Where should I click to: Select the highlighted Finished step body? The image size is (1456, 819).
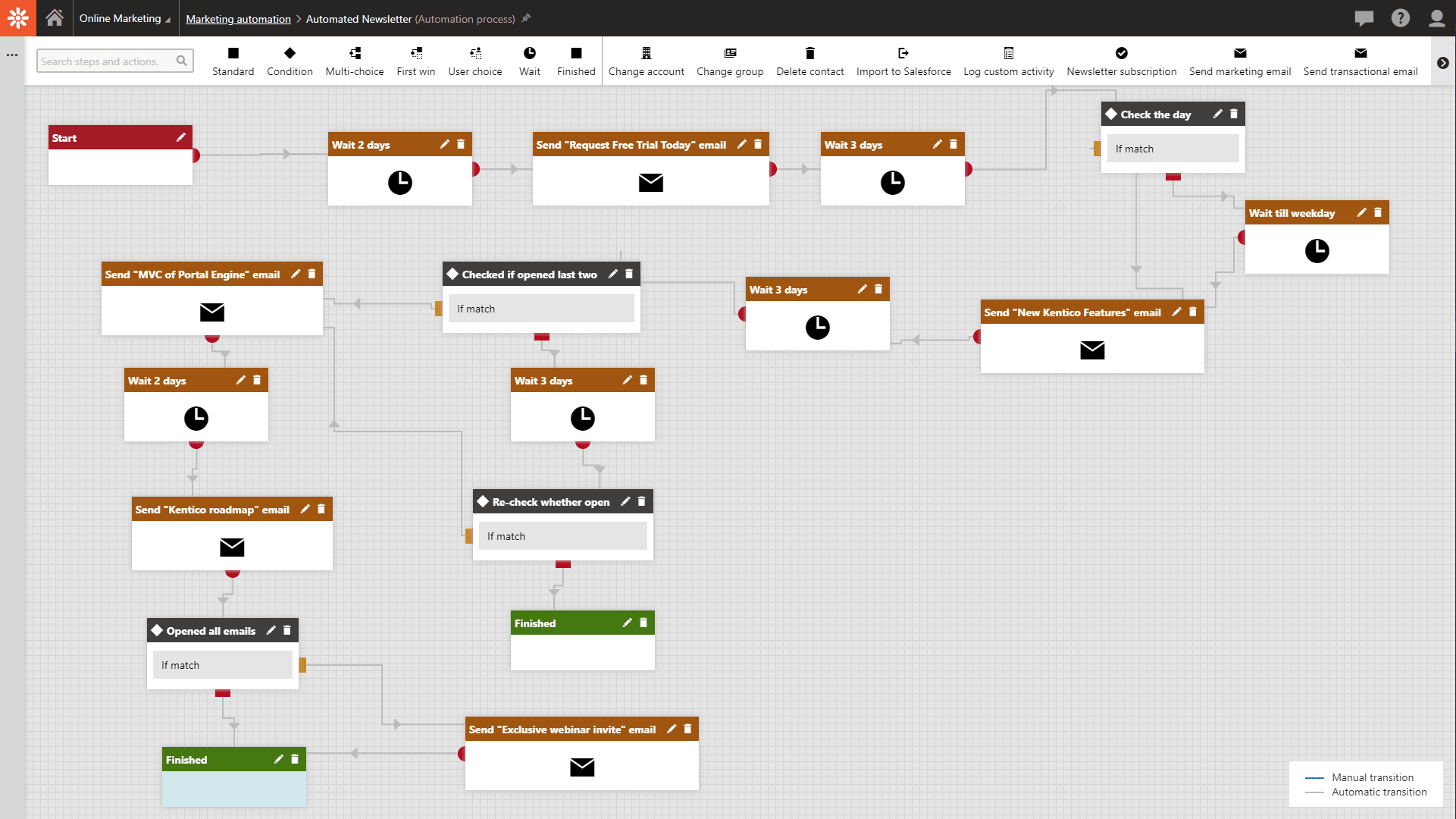pyautogui.click(x=234, y=789)
